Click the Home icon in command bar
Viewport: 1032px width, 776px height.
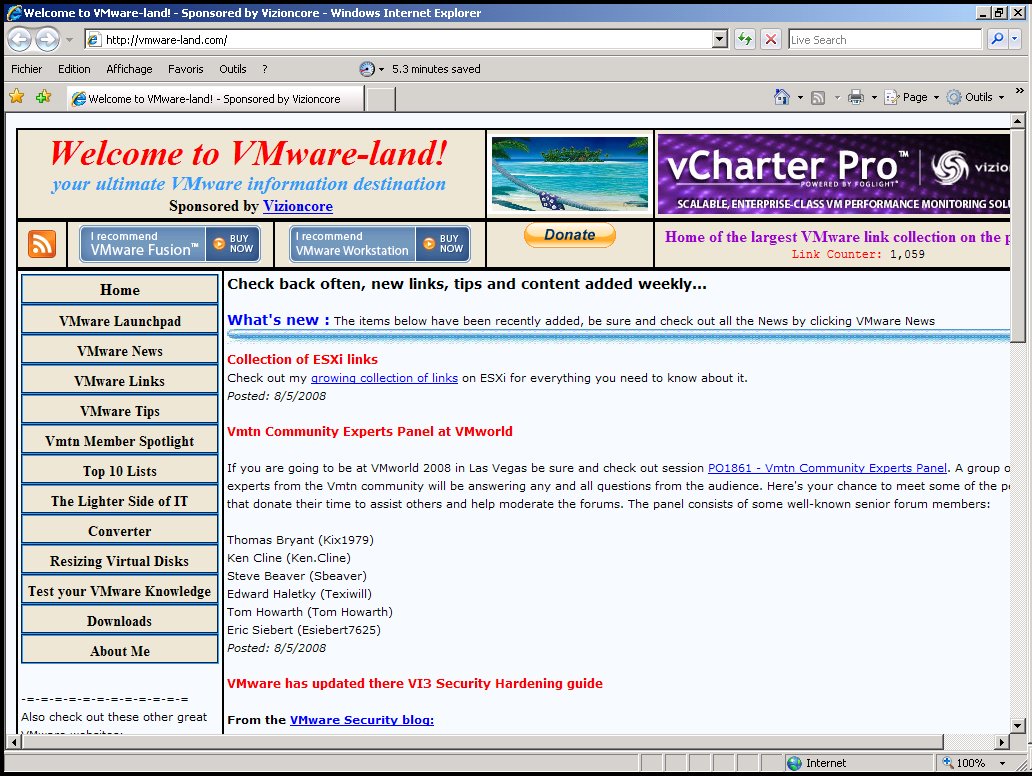click(782, 97)
